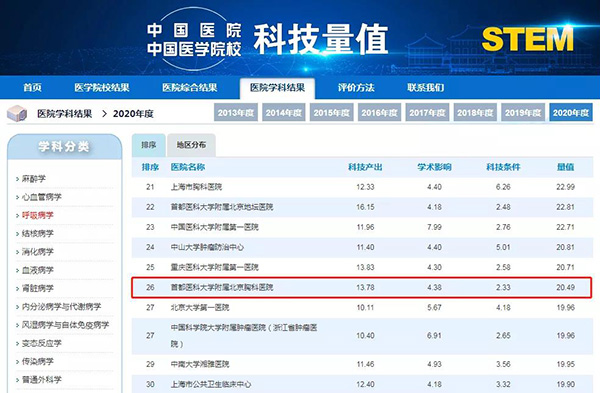600x393 pixels.
Task: Click the 科技量值 site title logo
Action: click(321, 39)
